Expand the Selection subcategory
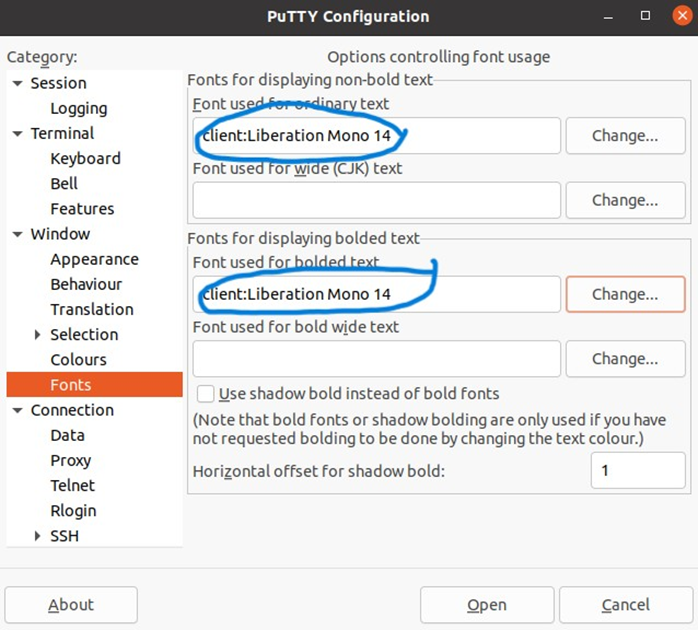 click(38, 334)
